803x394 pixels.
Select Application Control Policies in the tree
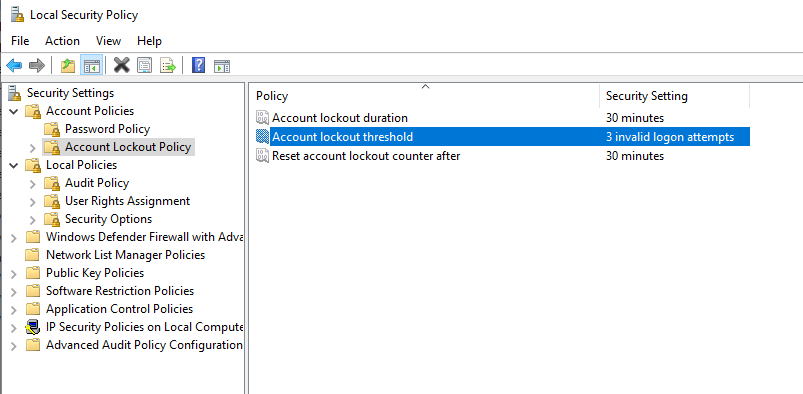tap(120, 309)
